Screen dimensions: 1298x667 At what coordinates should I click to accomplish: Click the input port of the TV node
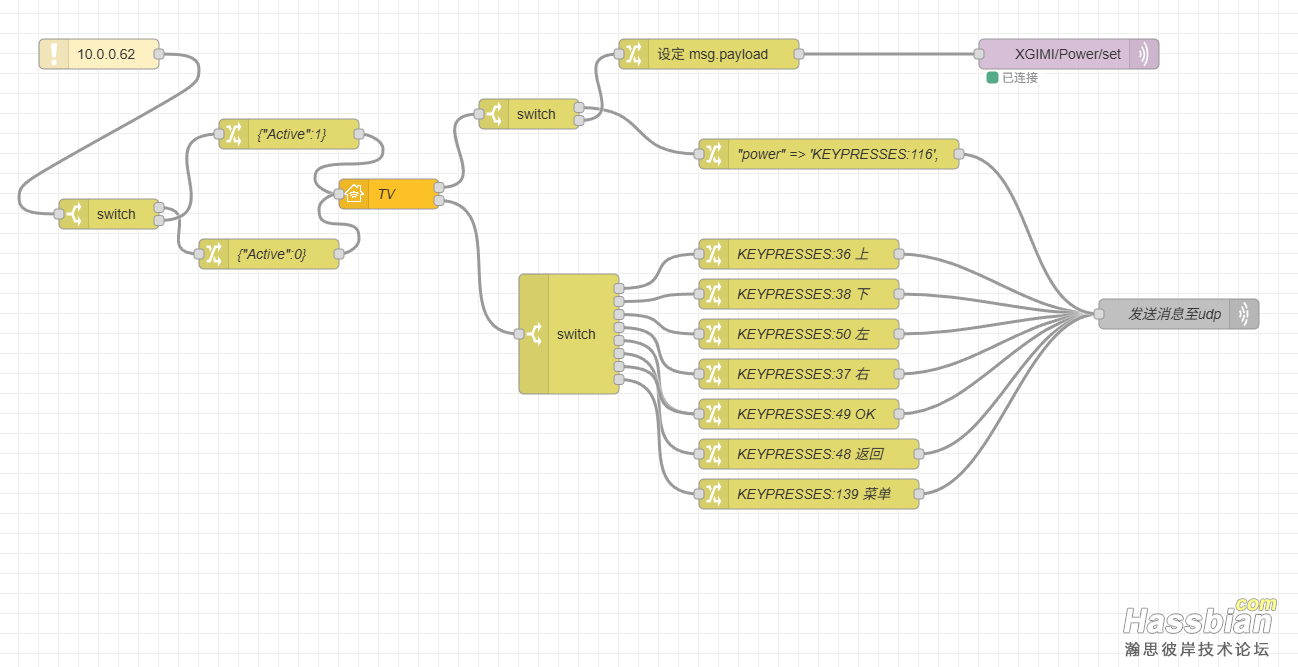click(x=339, y=194)
